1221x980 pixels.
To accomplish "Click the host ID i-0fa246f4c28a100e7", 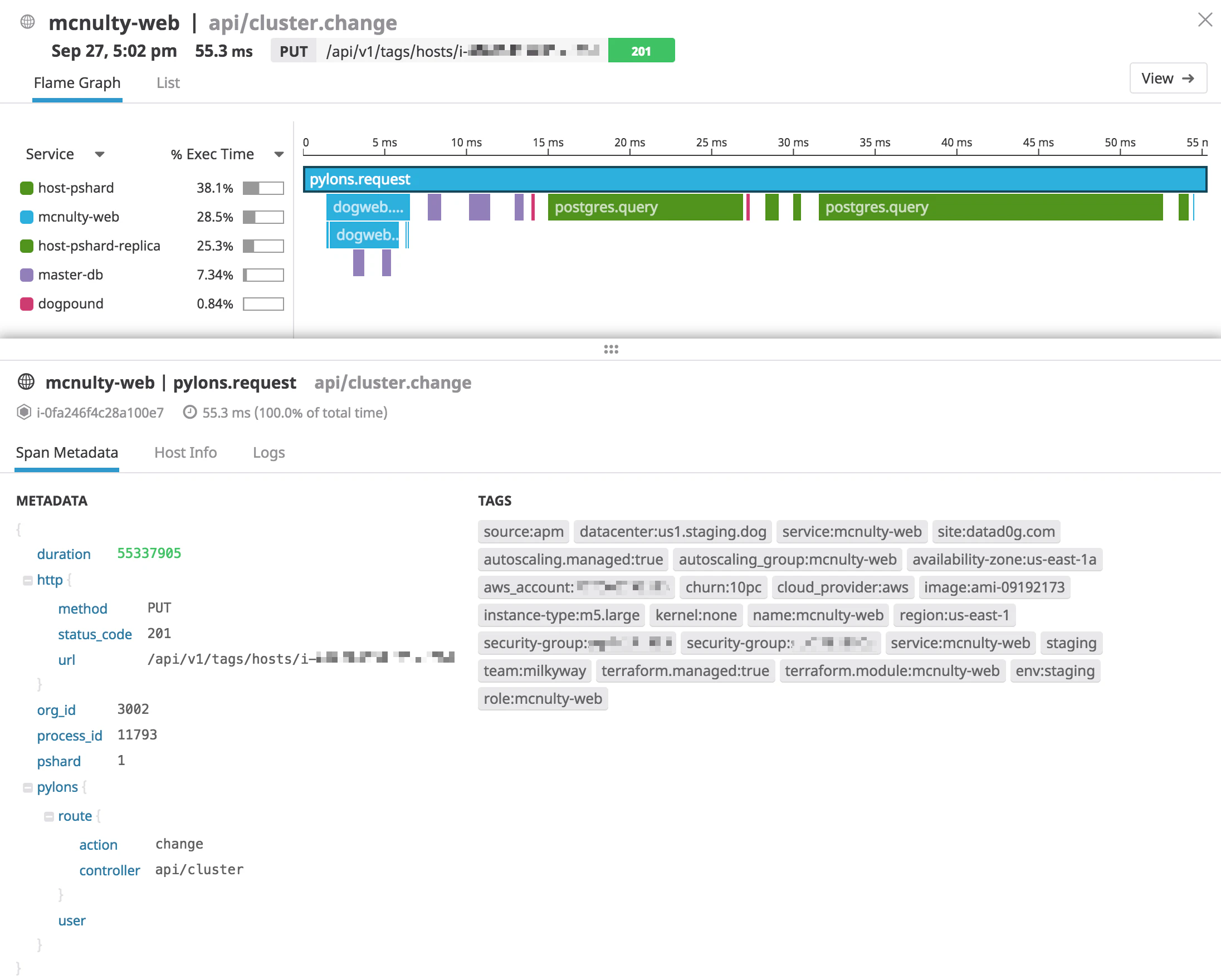I will pyautogui.click(x=100, y=413).
